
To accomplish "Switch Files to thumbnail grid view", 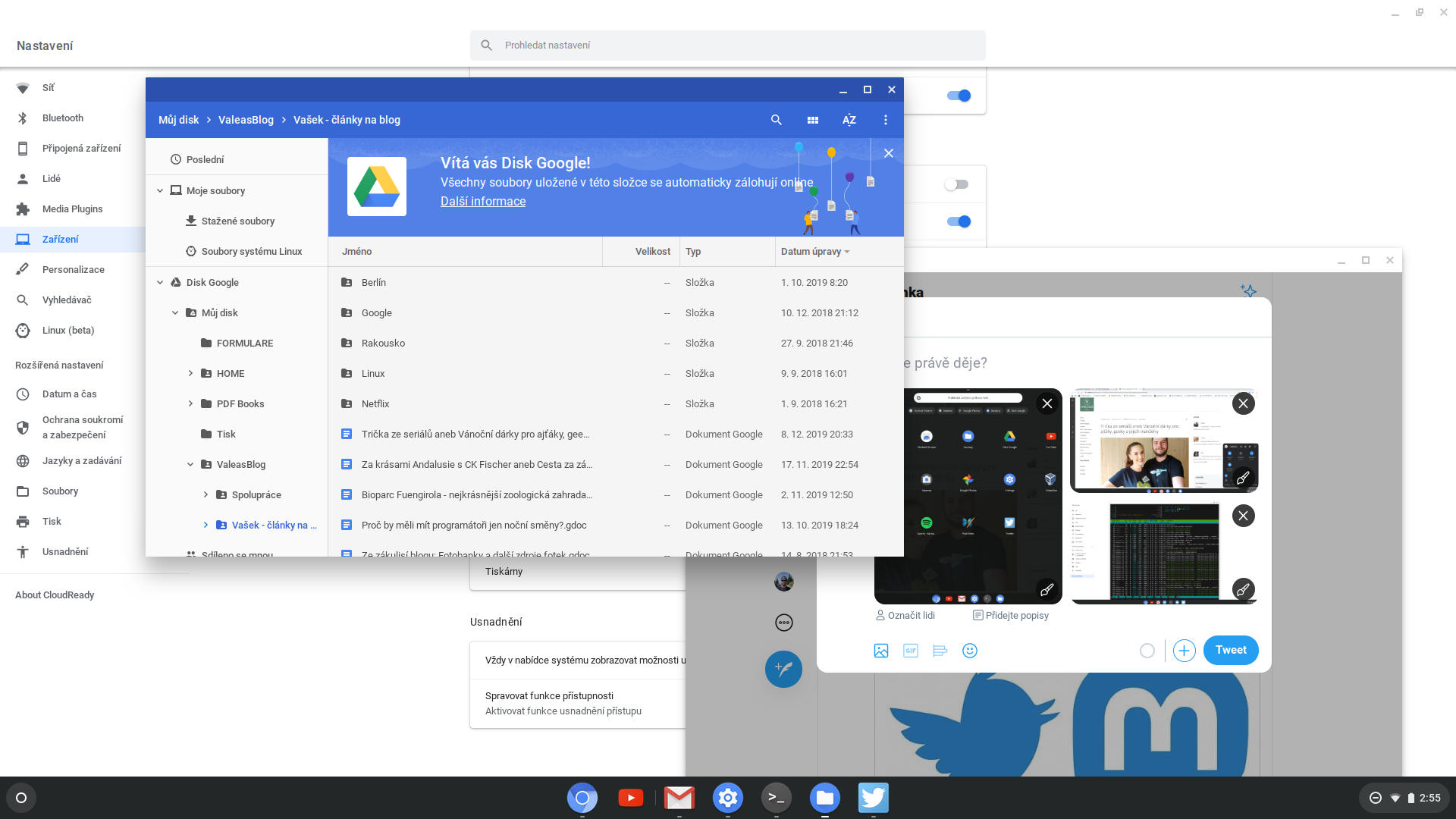I will click(812, 120).
